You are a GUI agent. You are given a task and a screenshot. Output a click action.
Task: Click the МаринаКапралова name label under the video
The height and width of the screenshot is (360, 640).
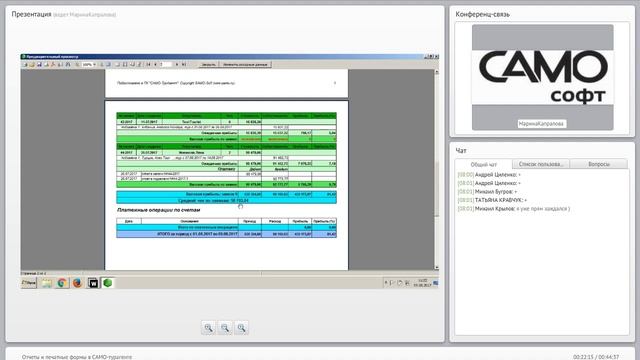(541, 123)
